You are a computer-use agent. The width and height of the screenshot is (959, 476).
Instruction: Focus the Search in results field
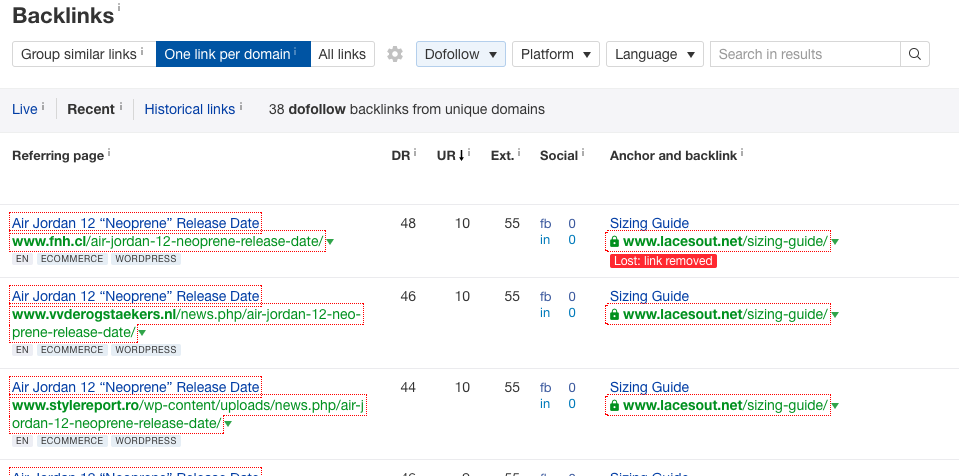[805, 54]
